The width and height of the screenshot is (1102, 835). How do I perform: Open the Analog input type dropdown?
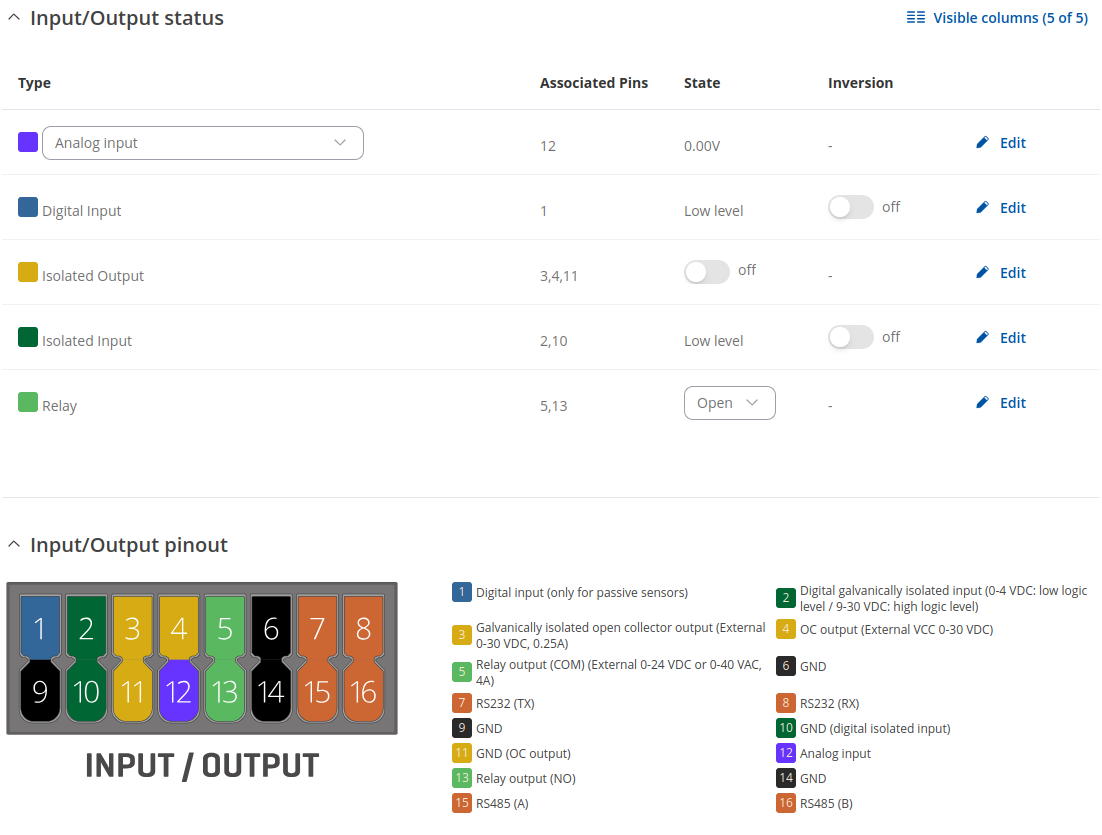point(202,143)
